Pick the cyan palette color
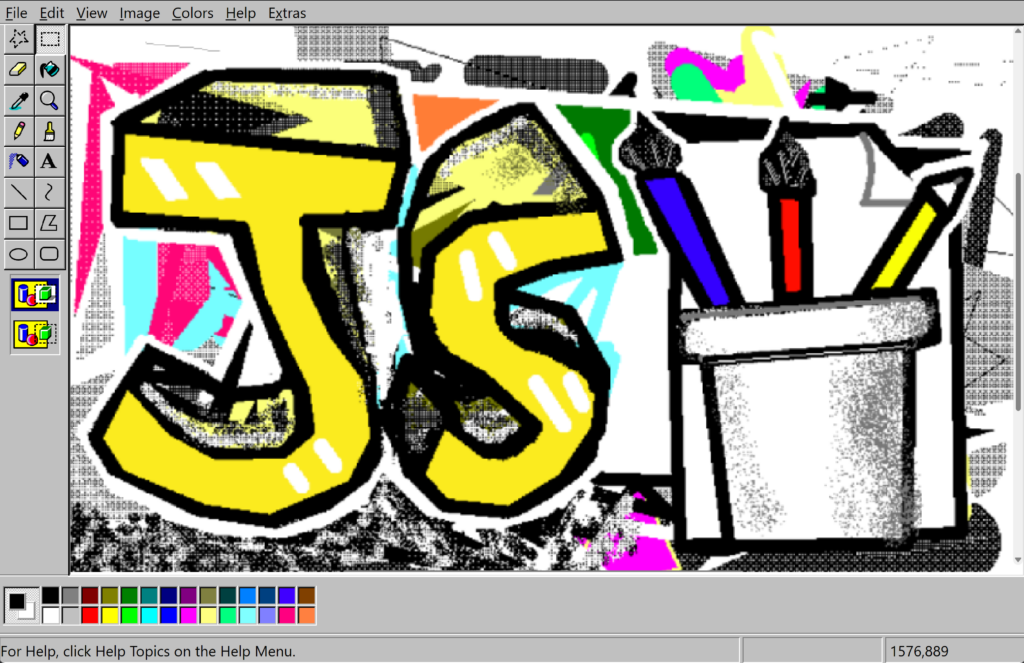The image size is (1024, 663). click(149, 615)
